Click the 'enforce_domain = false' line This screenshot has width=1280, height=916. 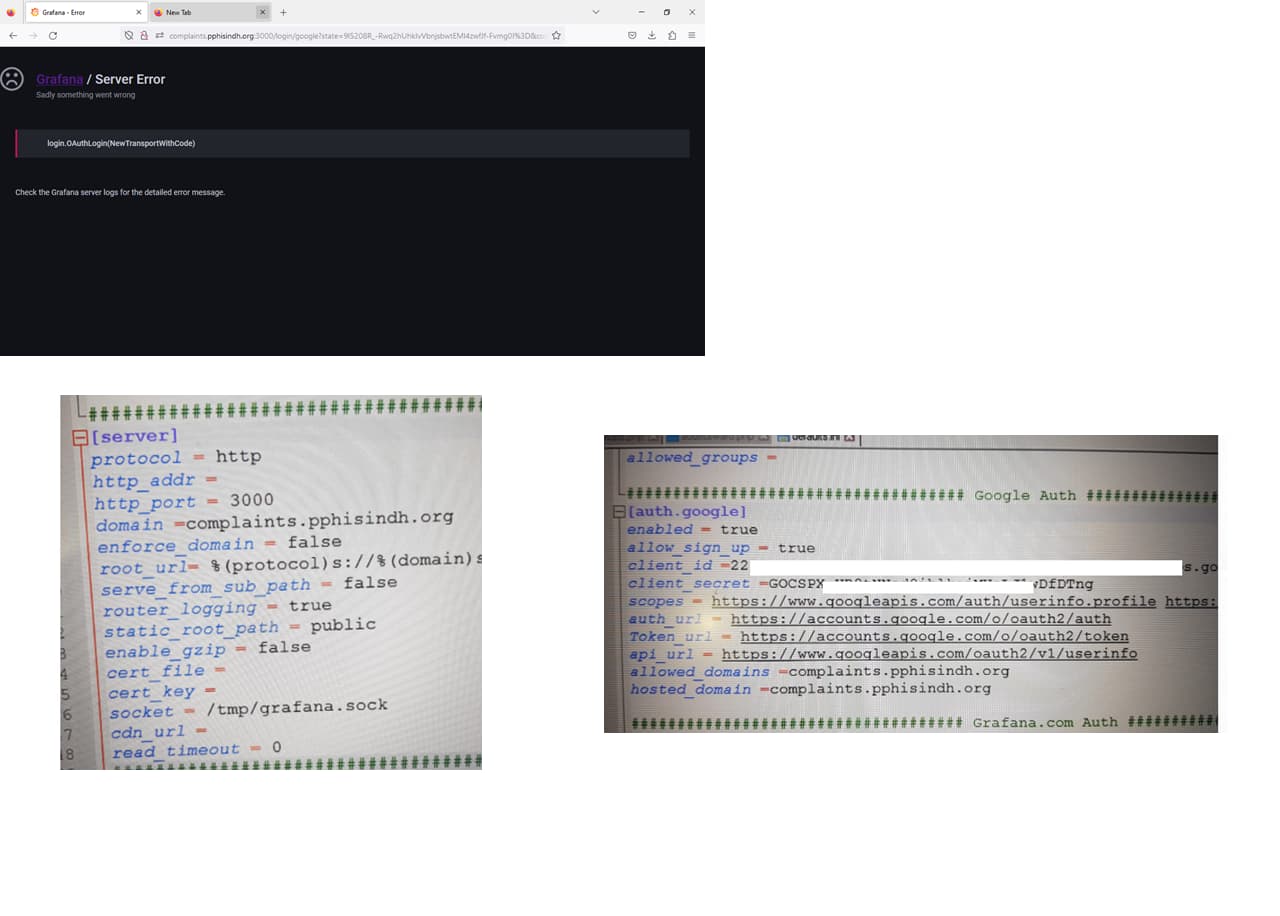point(220,544)
